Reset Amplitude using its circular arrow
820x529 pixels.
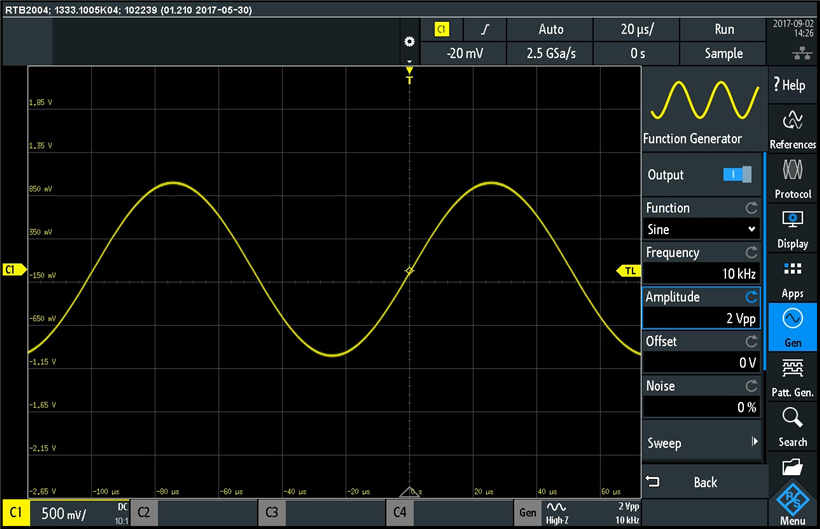click(x=751, y=297)
